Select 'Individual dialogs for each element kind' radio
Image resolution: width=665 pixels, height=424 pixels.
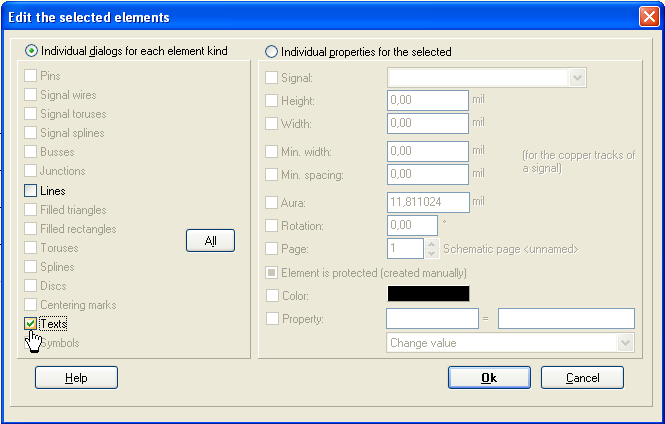coord(31,51)
